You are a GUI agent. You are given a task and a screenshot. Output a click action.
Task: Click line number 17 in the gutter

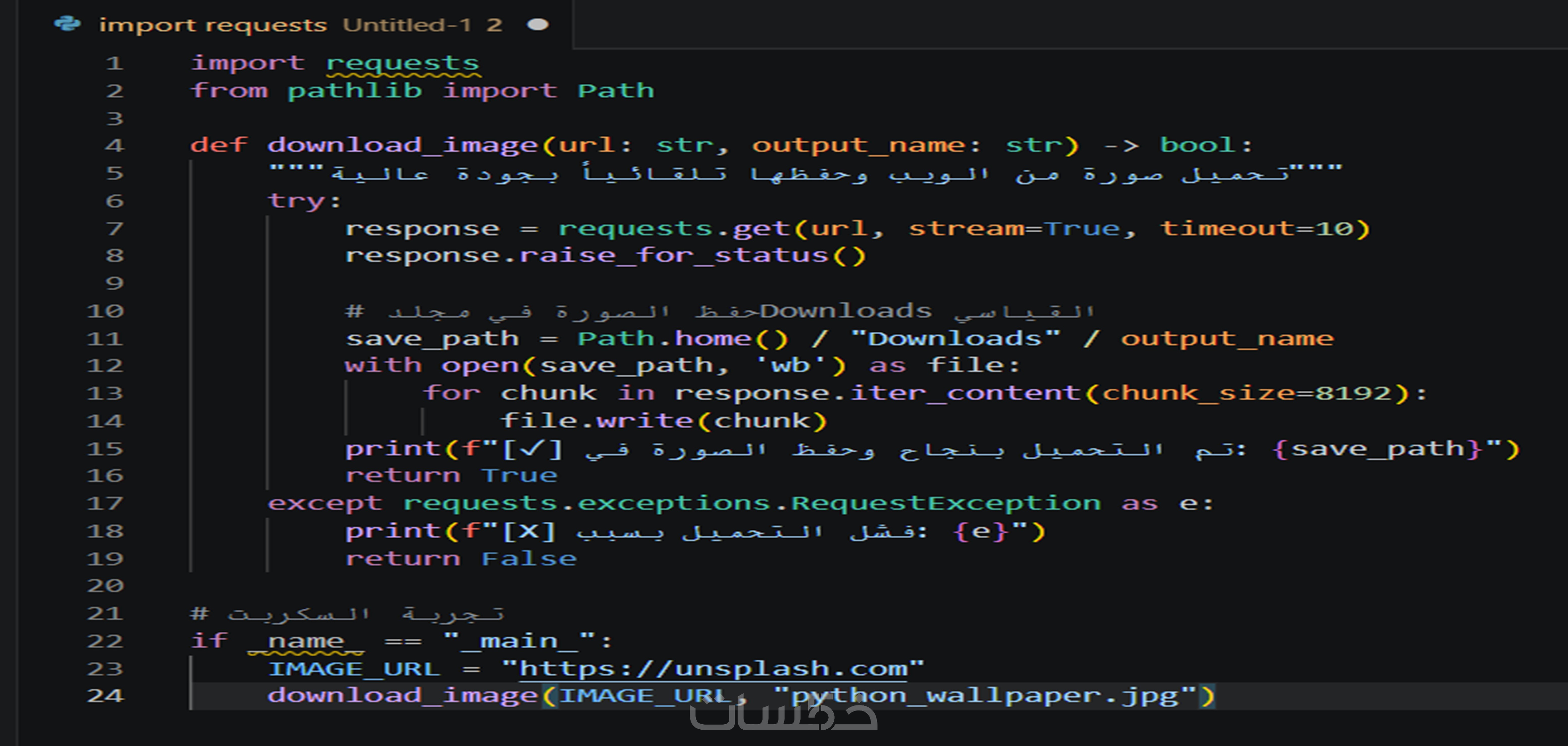pos(105,503)
